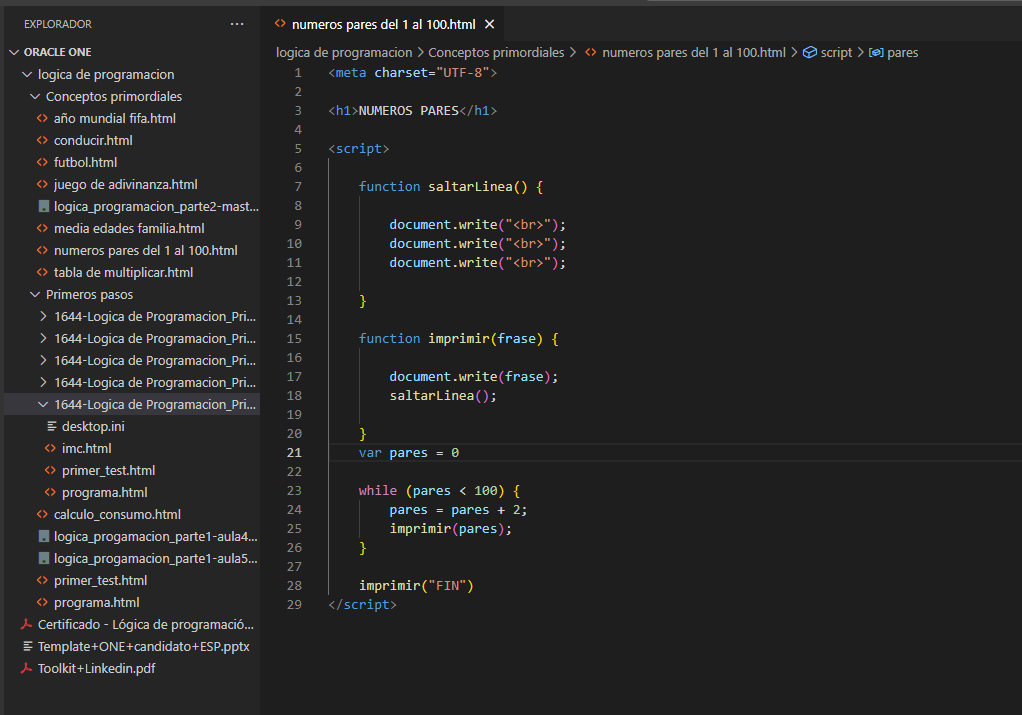Click Conceptos primordiales in the breadcrumb
The height and width of the screenshot is (715, 1022).
[496, 53]
